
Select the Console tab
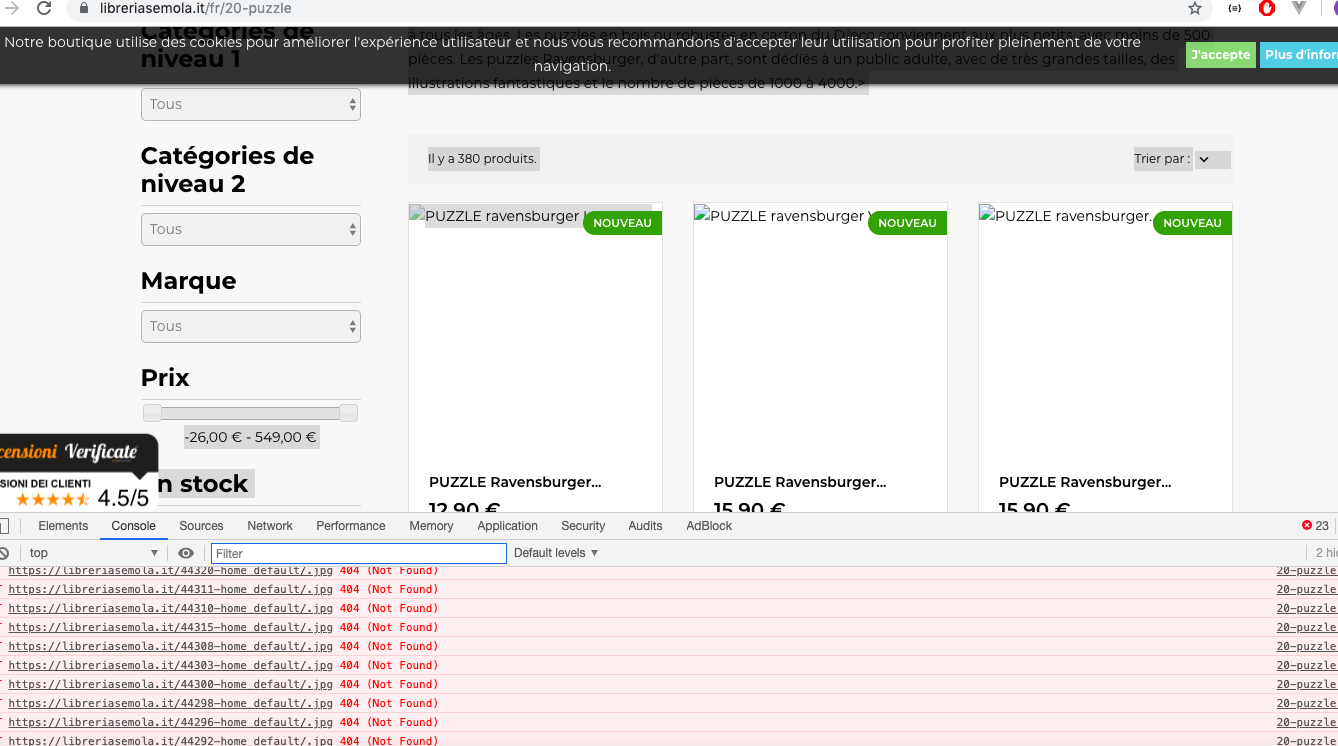pyautogui.click(x=133, y=525)
